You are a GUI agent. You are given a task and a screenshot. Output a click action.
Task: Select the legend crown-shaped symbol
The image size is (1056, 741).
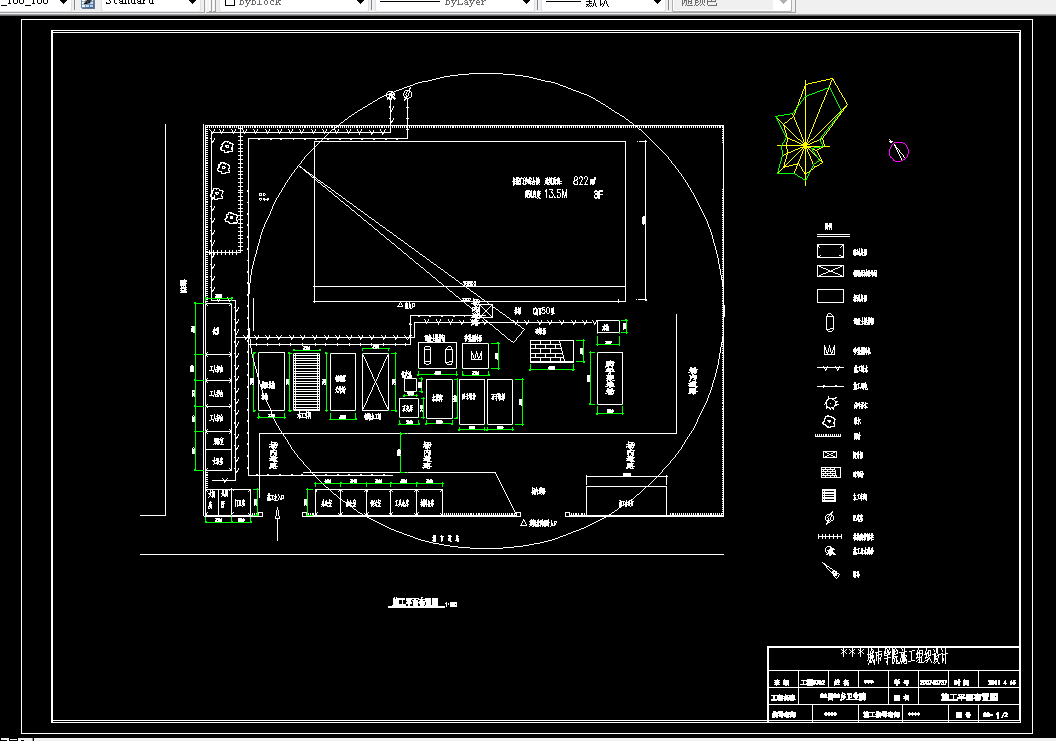pos(830,350)
